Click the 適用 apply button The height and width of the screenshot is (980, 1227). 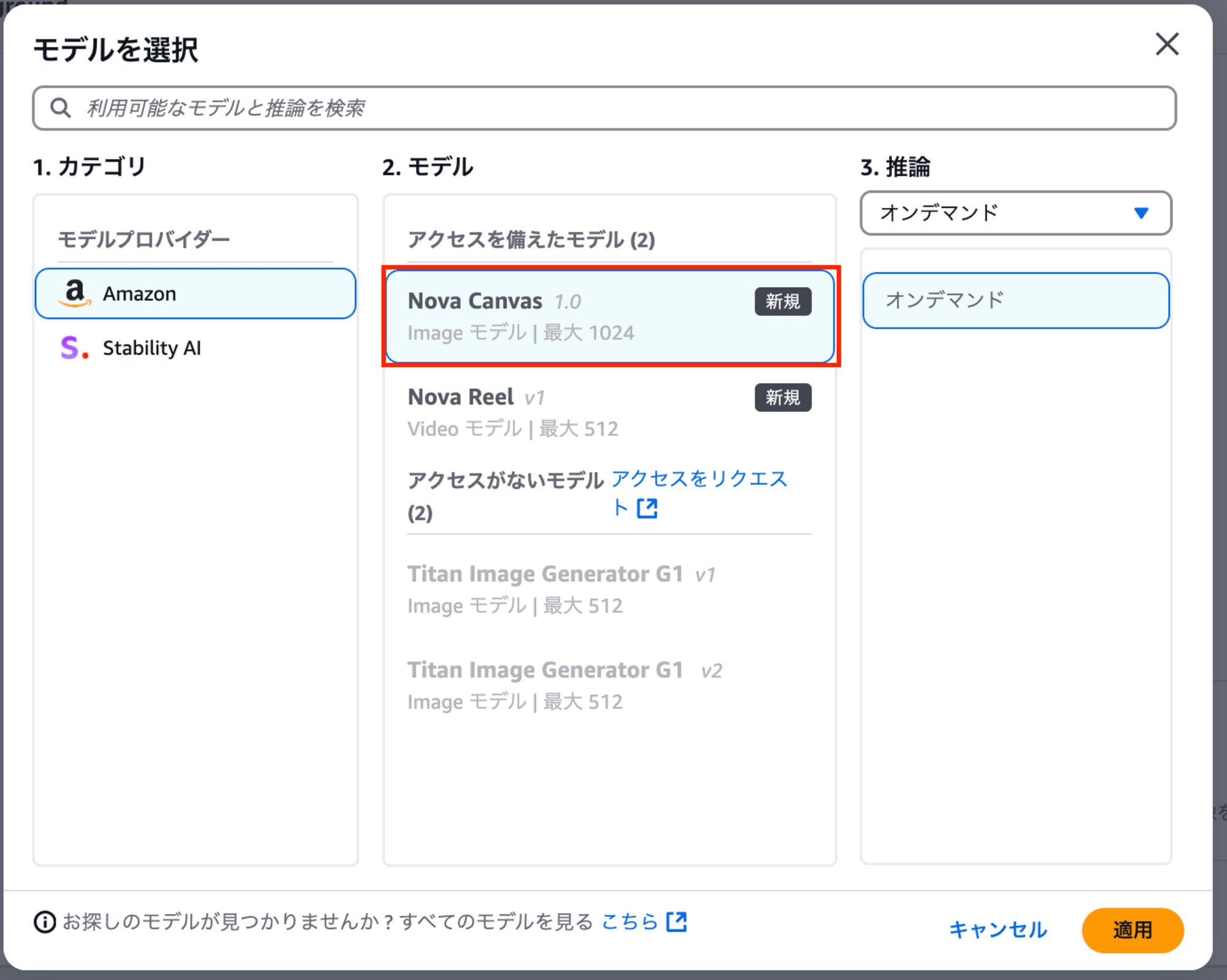1133,930
